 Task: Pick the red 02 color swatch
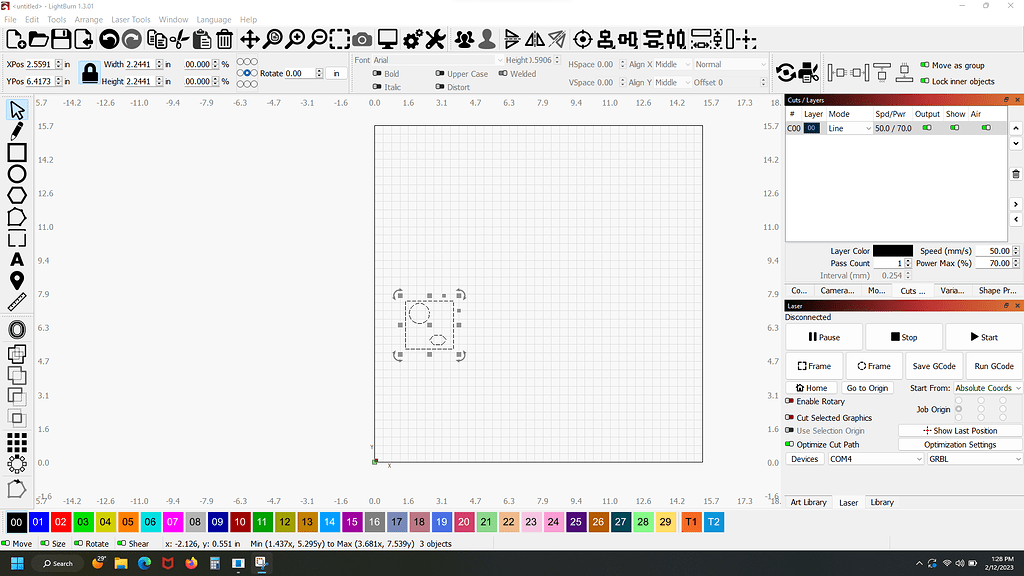[x=60, y=522]
